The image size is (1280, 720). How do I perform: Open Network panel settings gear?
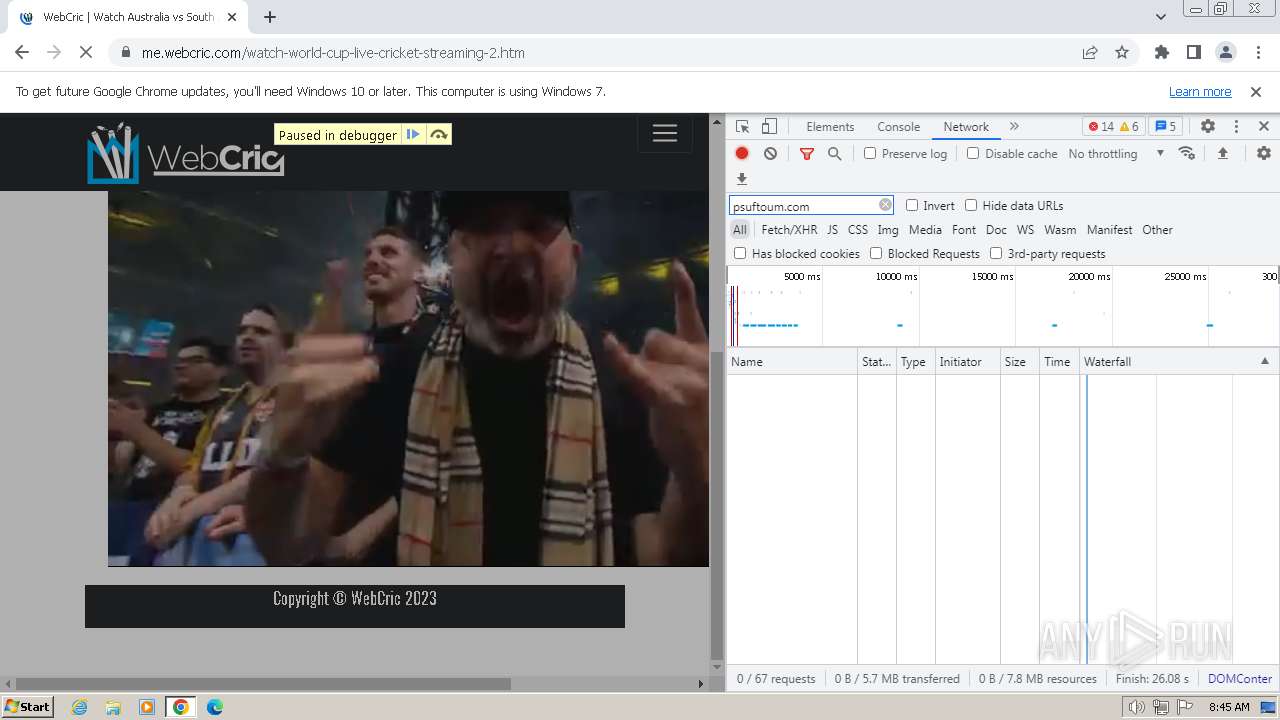click(1264, 153)
